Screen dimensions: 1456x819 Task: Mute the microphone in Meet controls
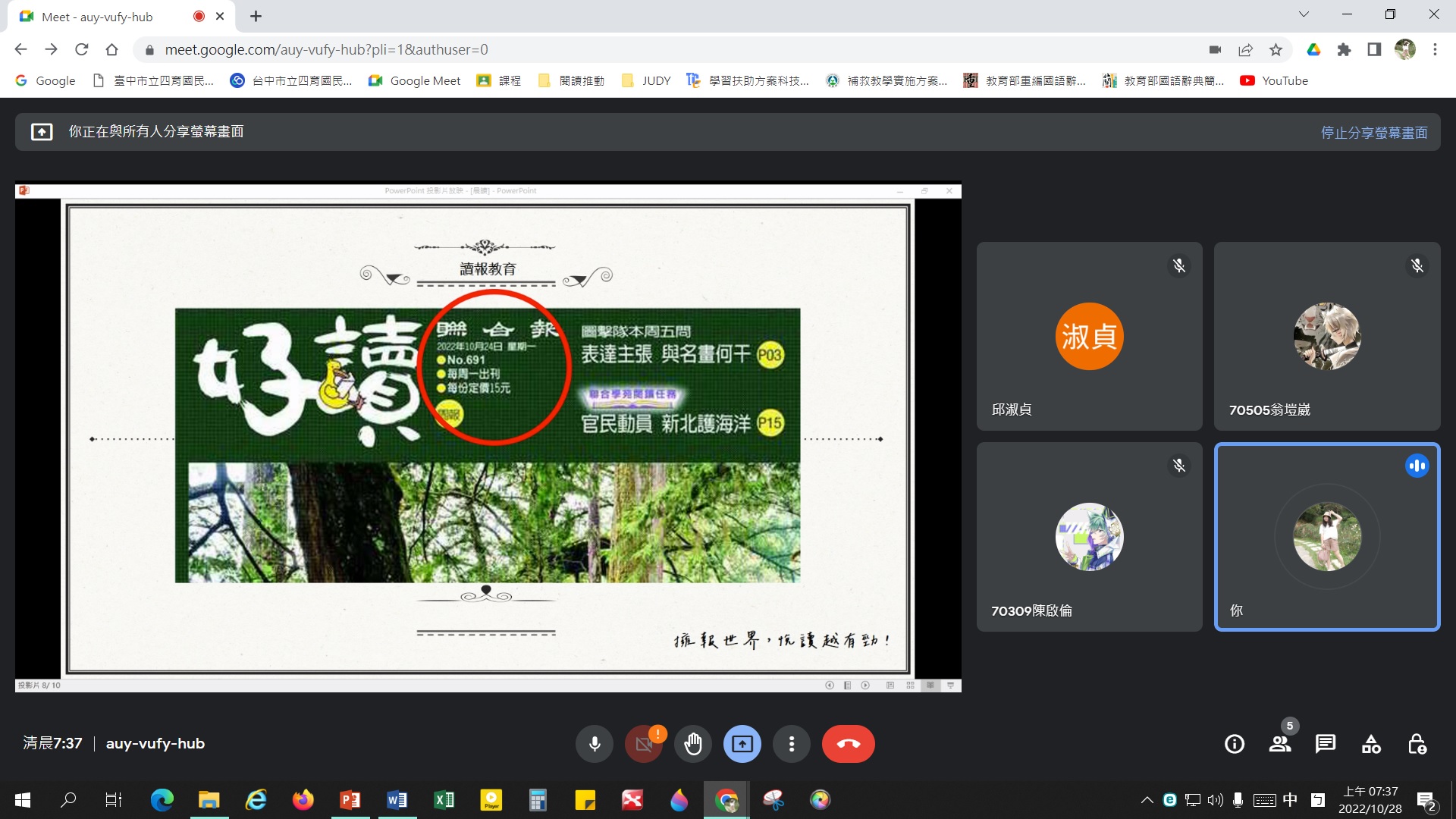coord(595,744)
